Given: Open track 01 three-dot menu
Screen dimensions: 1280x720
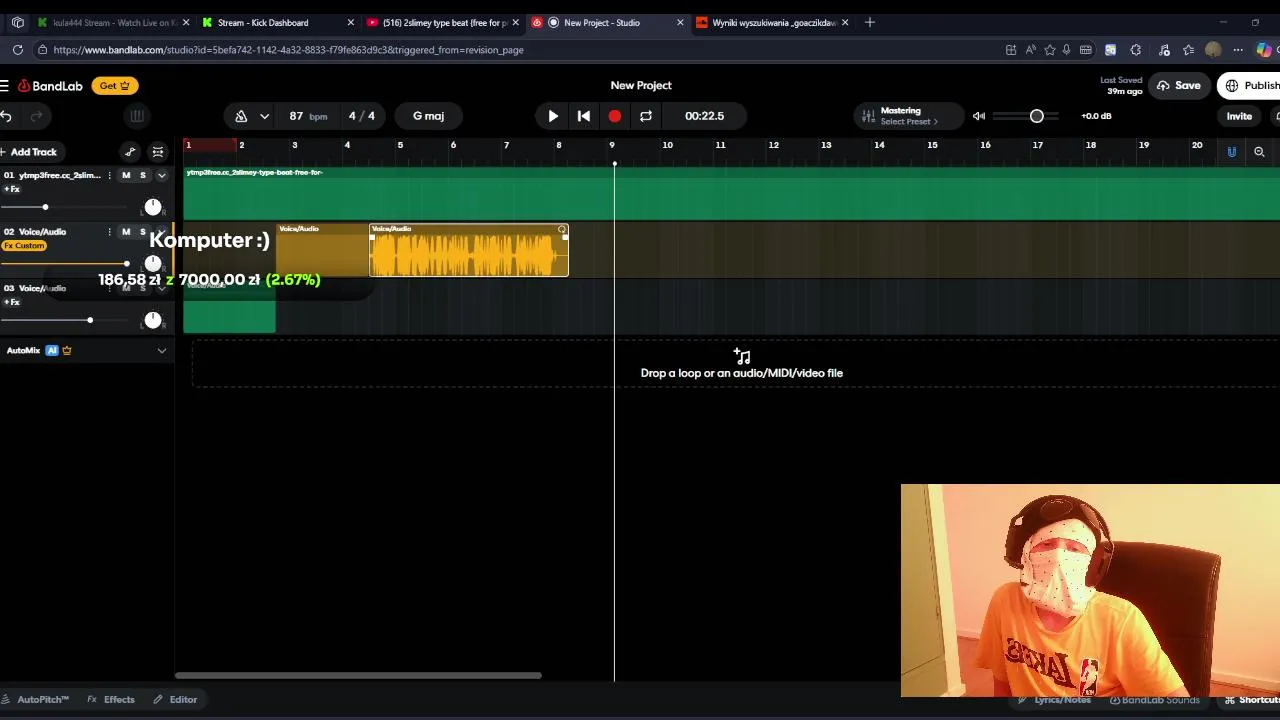Looking at the screenshot, I should click(110, 176).
